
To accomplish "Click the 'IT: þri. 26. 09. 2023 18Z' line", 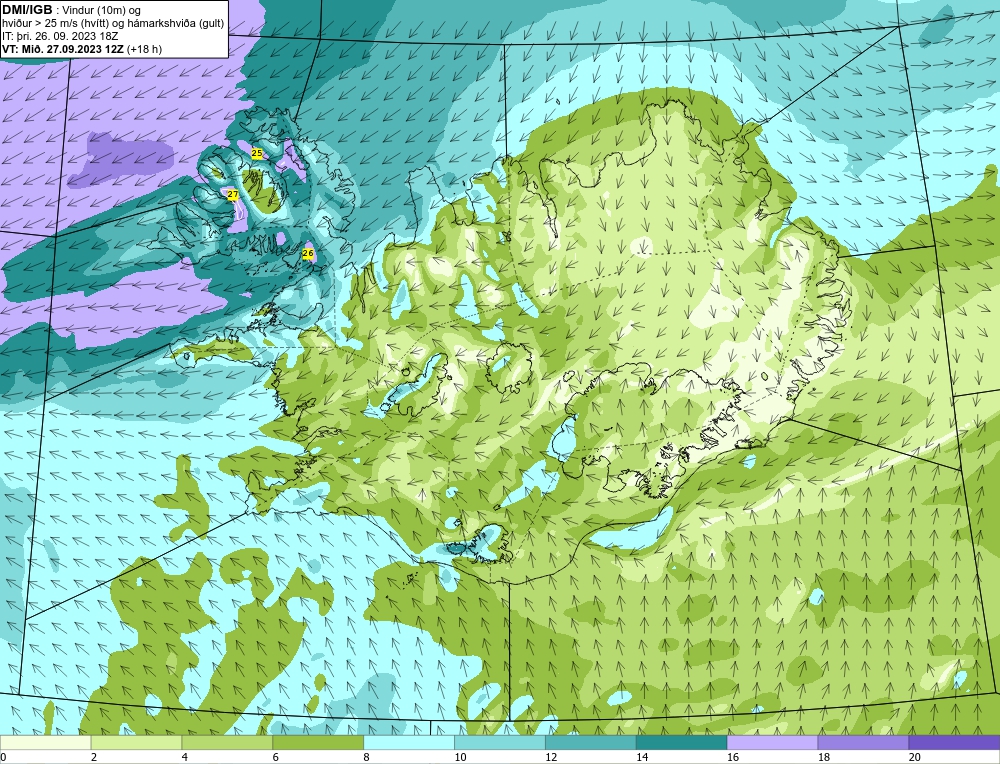I will [x=61, y=36].
